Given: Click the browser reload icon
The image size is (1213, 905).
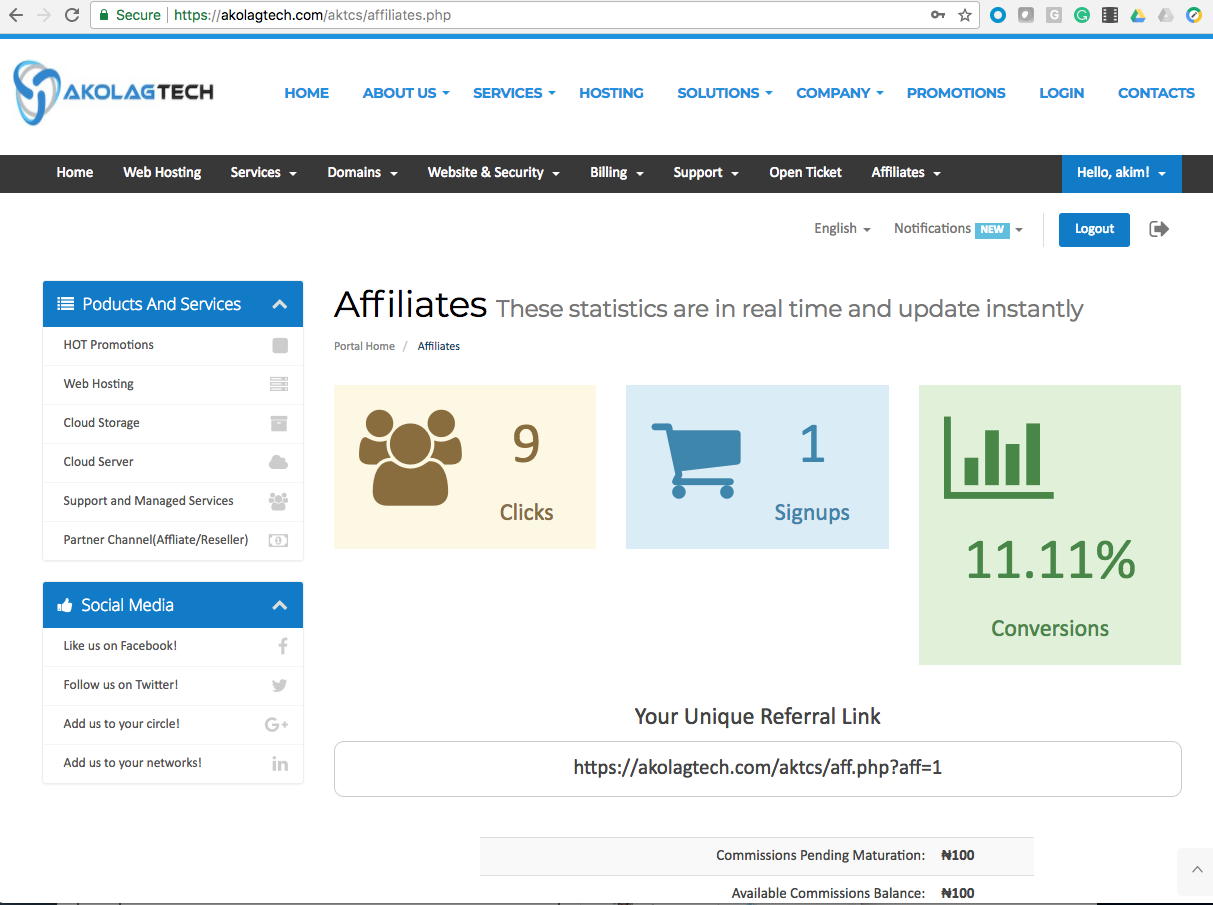Looking at the screenshot, I should tap(72, 15).
